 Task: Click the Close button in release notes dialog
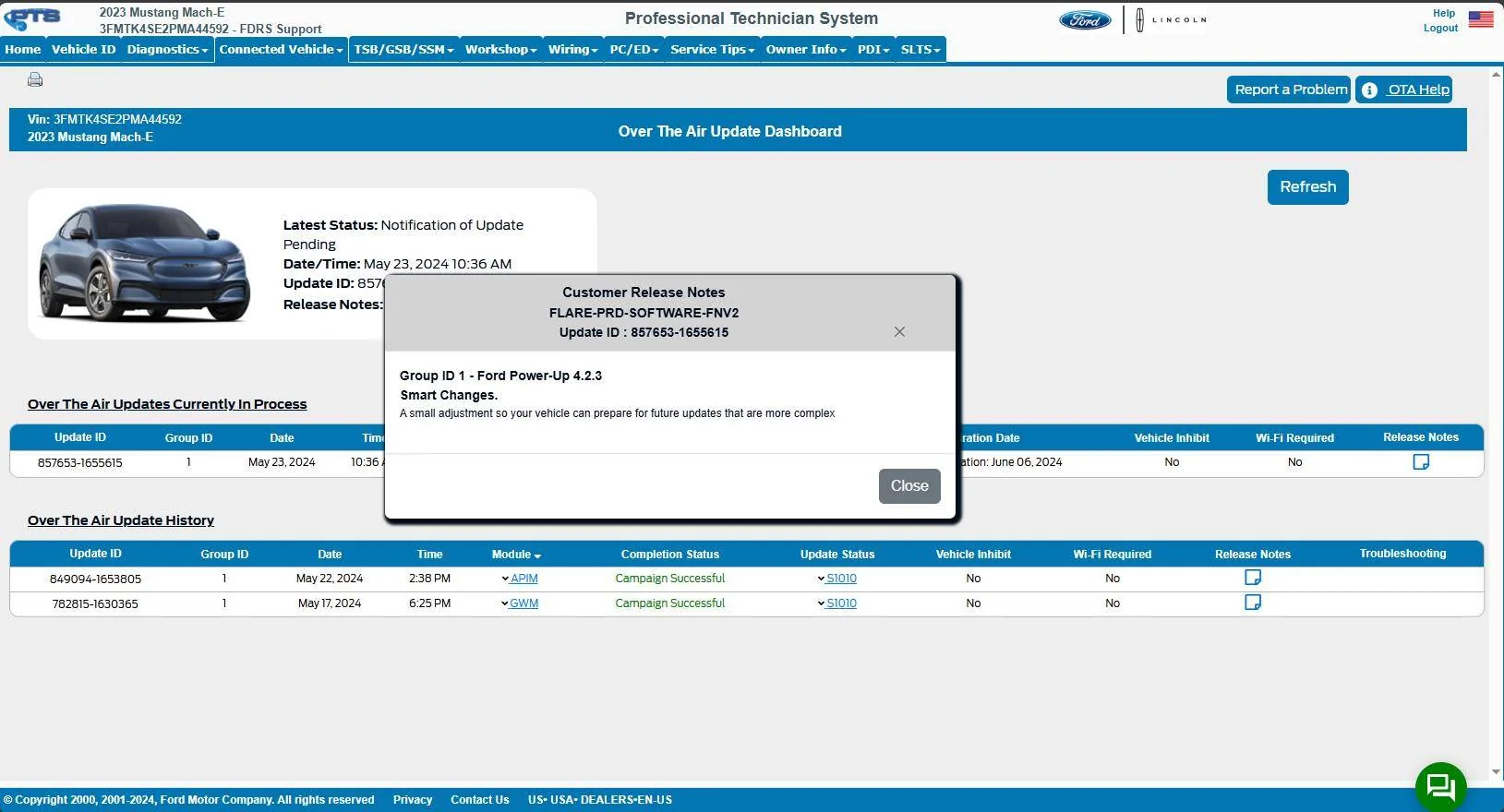click(x=909, y=486)
